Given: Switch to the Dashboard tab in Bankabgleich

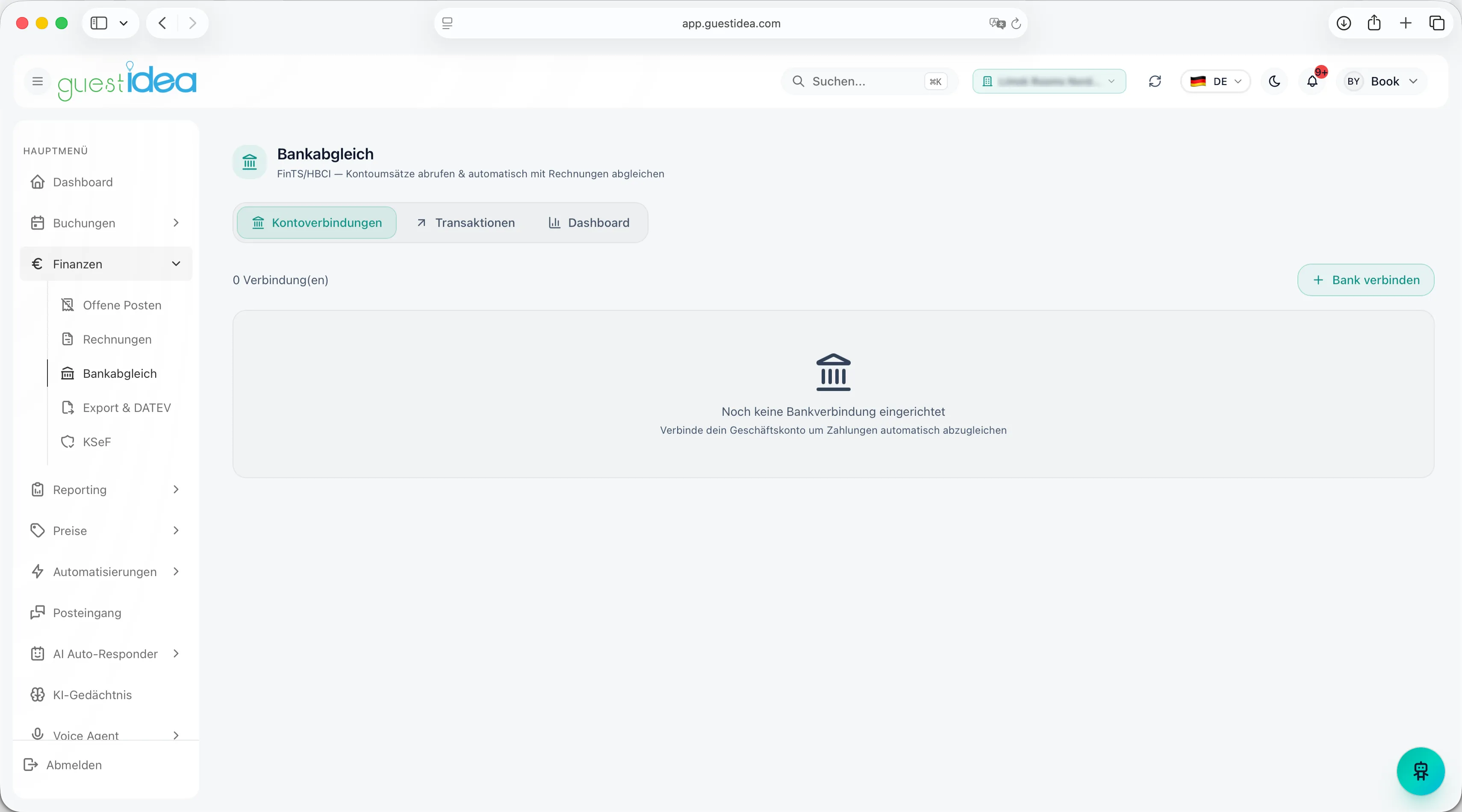Looking at the screenshot, I should click(589, 222).
